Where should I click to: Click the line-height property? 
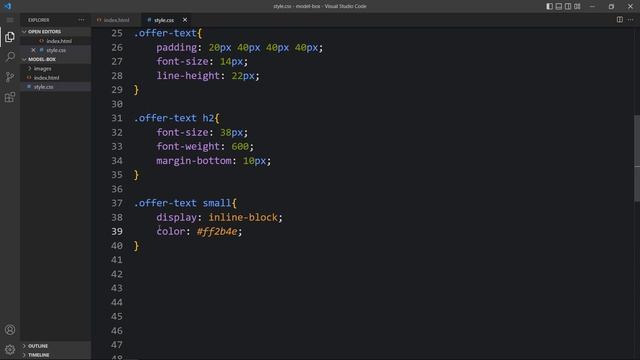(188, 76)
